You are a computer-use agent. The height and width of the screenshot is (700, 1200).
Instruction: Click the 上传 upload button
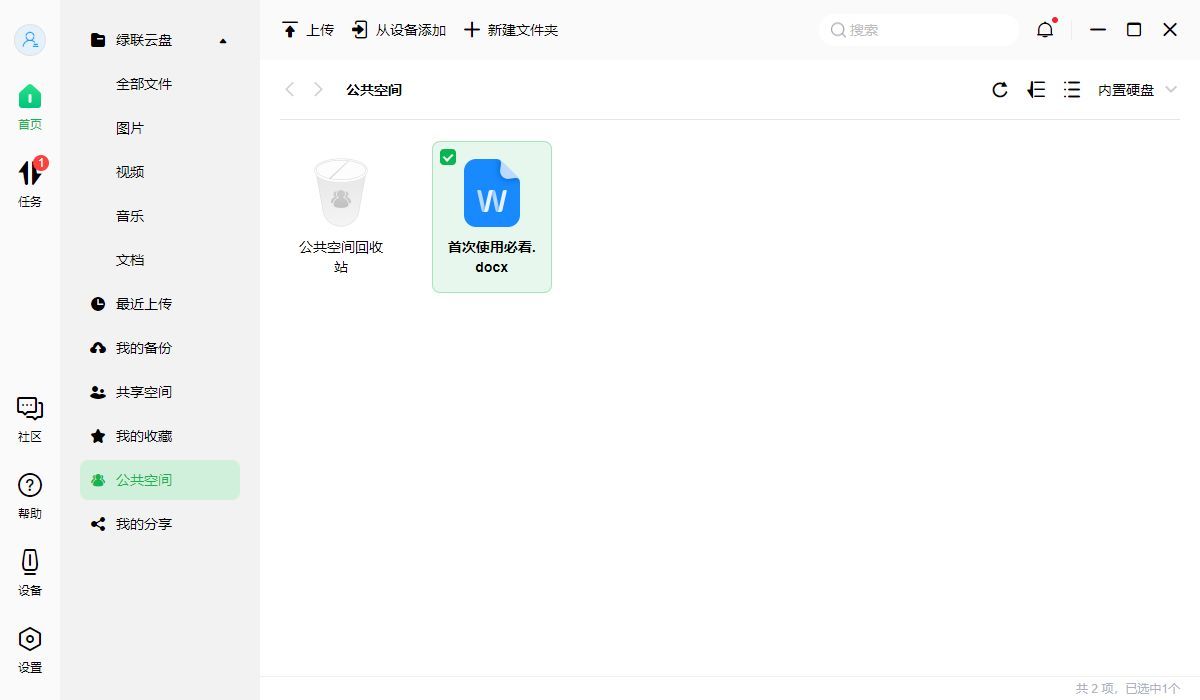tap(307, 30)
